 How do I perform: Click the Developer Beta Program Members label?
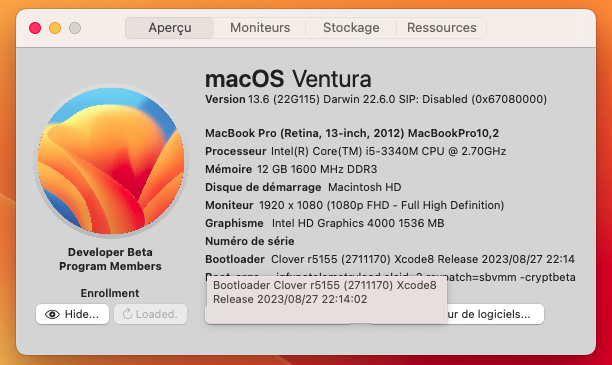coord(110,259)
